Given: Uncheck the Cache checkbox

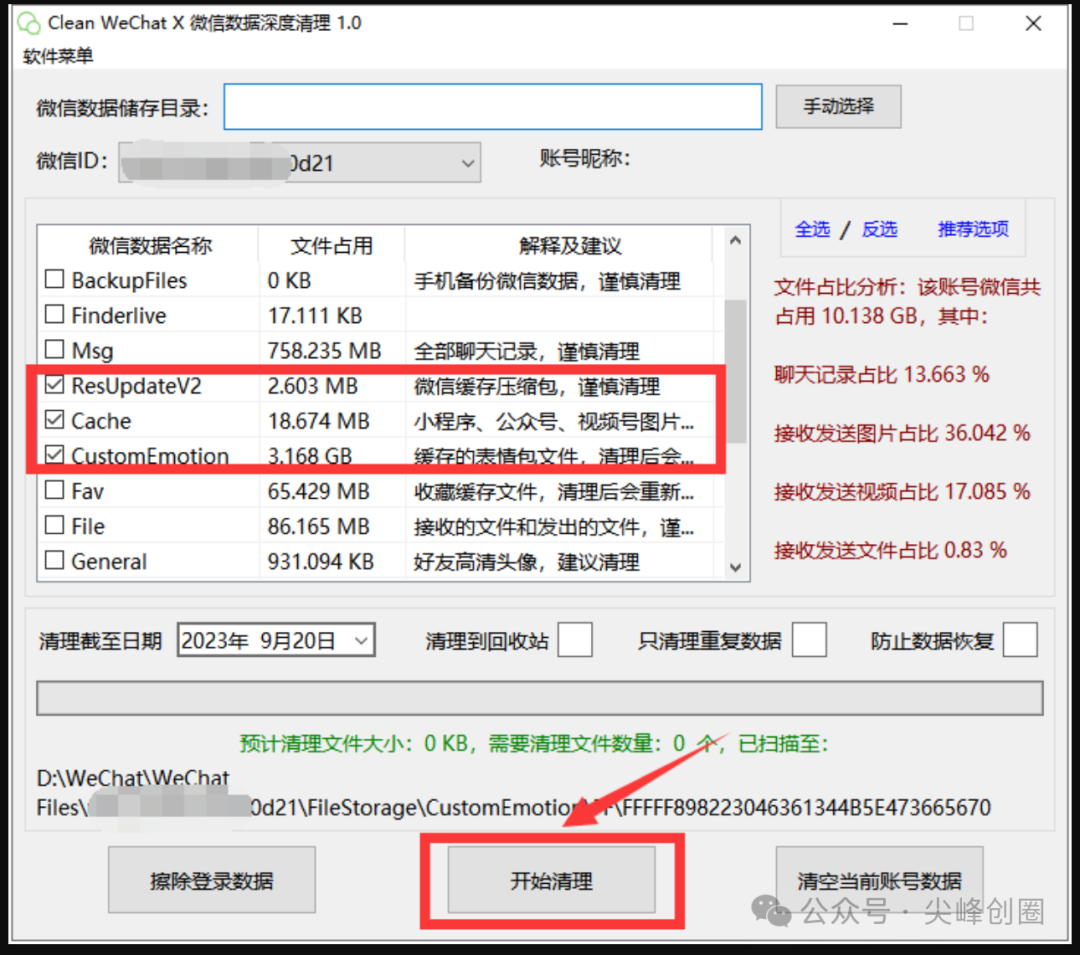Looking at the screenshot, I should [54, 419].
